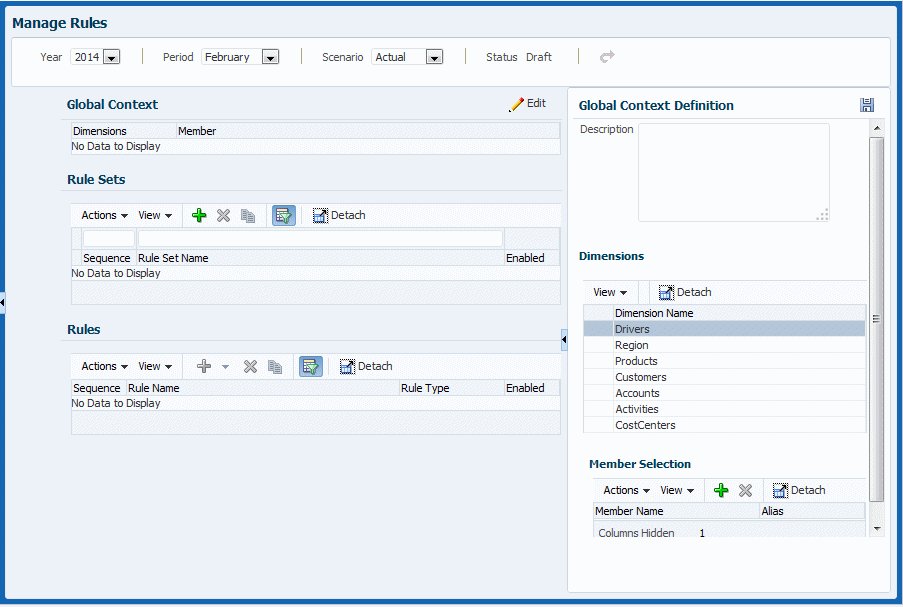This screenshot has height=607, width=903.
Task: Click the scroll down arrow in definition panel
Action: pos(877,528)
